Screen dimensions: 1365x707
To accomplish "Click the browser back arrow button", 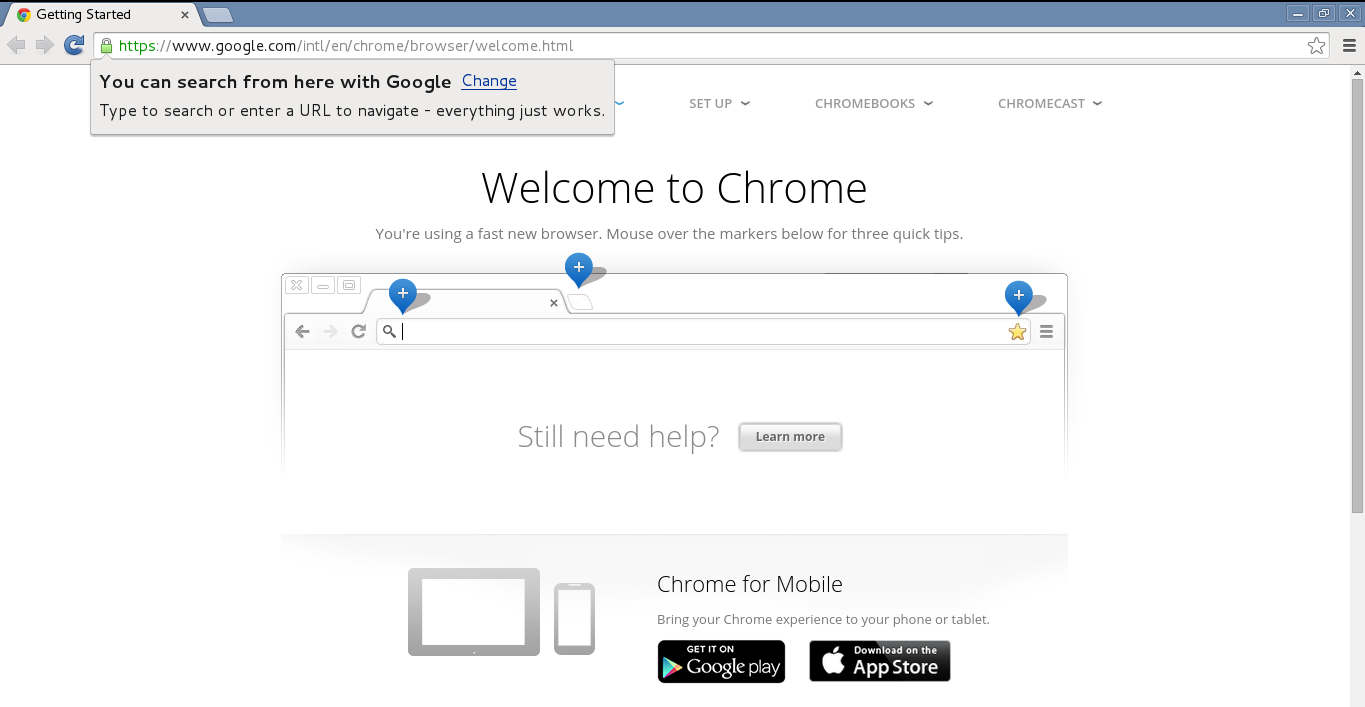I will (x=16, y=45).
